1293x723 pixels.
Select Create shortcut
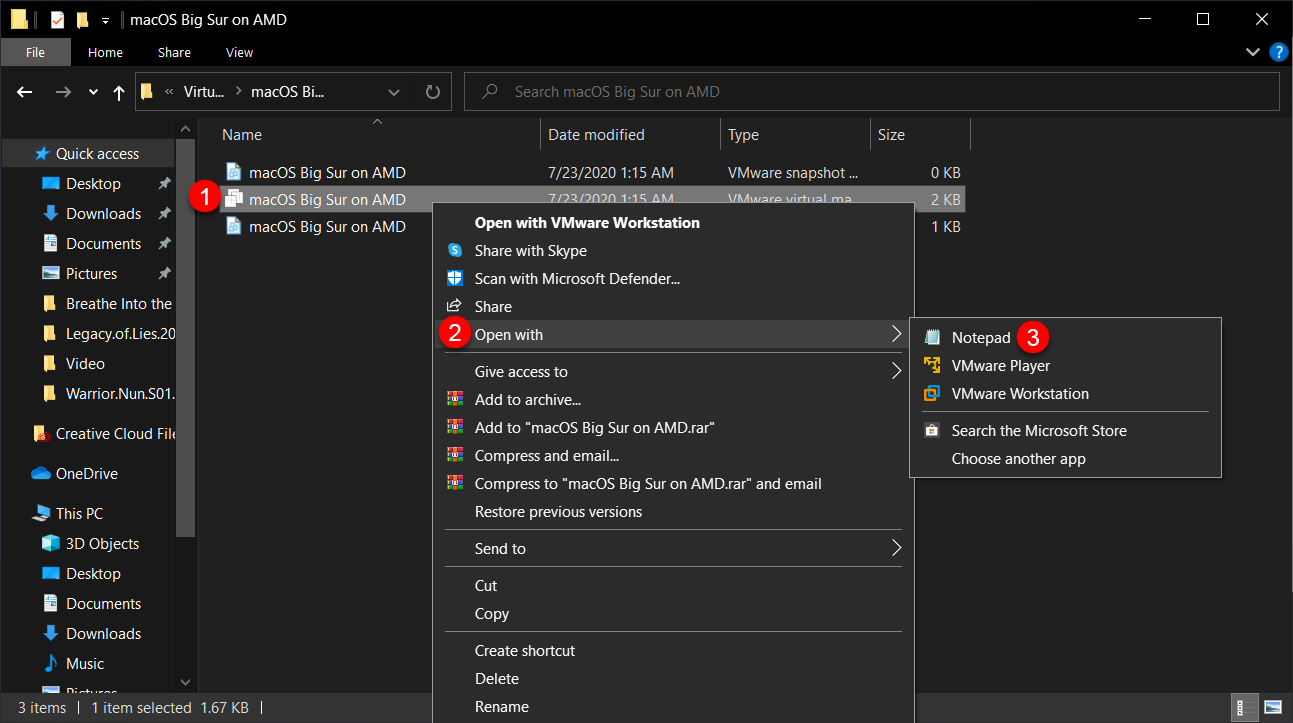[x=673, y=651]
